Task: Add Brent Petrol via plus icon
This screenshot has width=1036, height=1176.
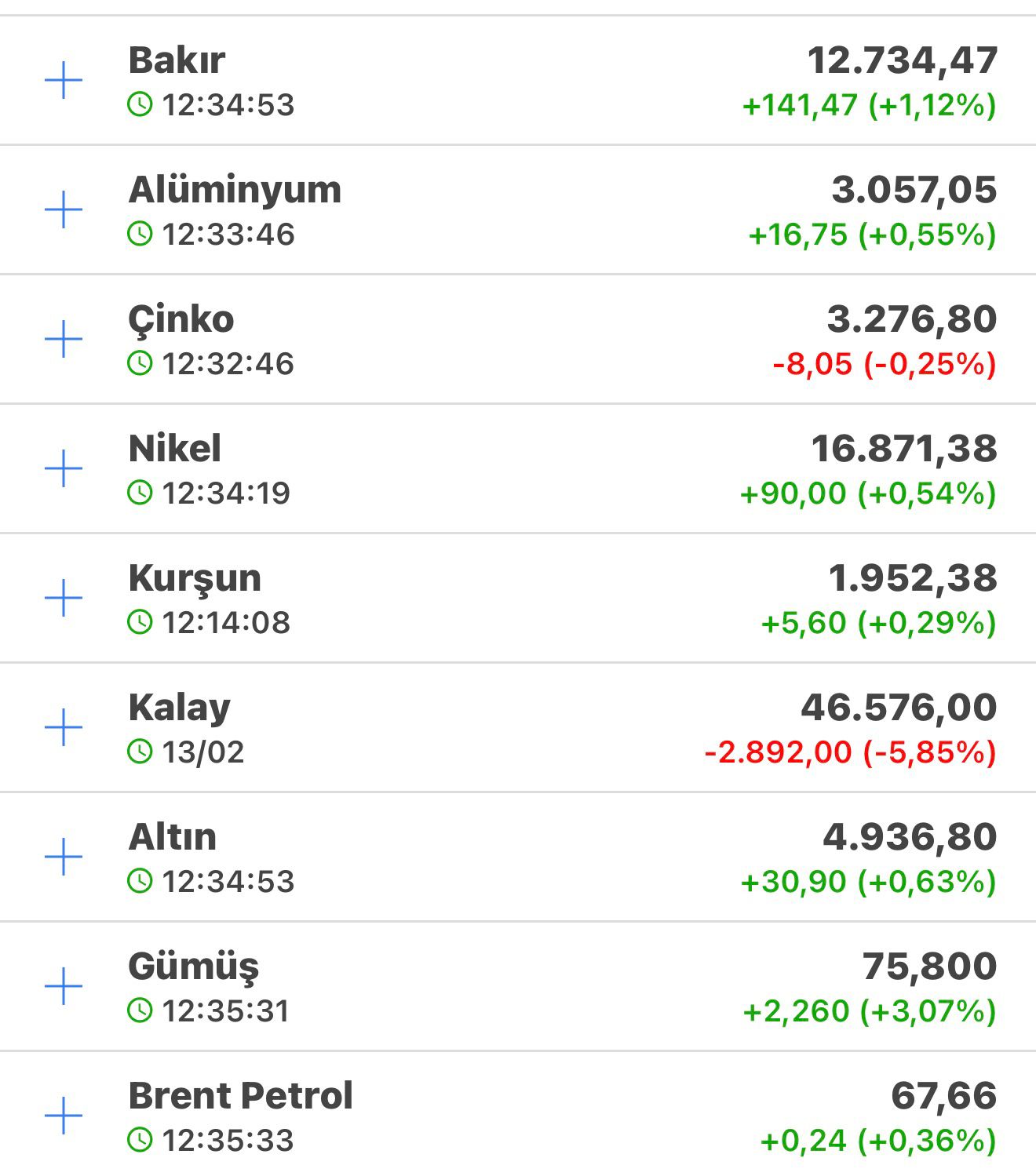Action: (x=64, y=1116)
